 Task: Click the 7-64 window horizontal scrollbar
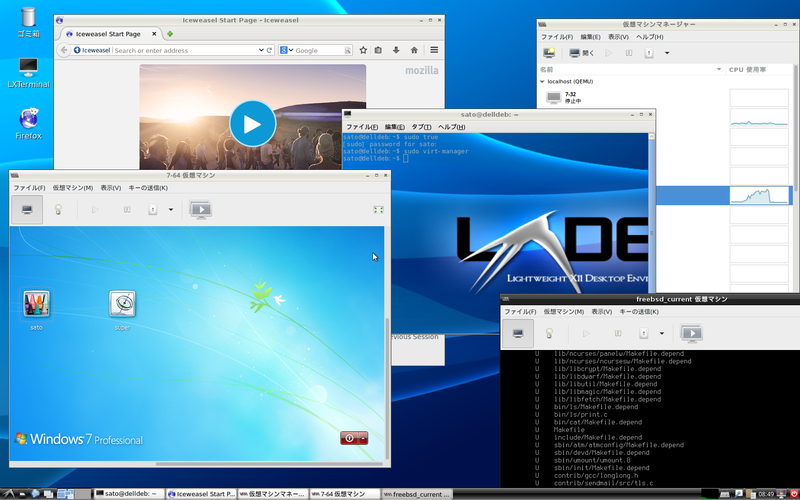tap(269, 464)
